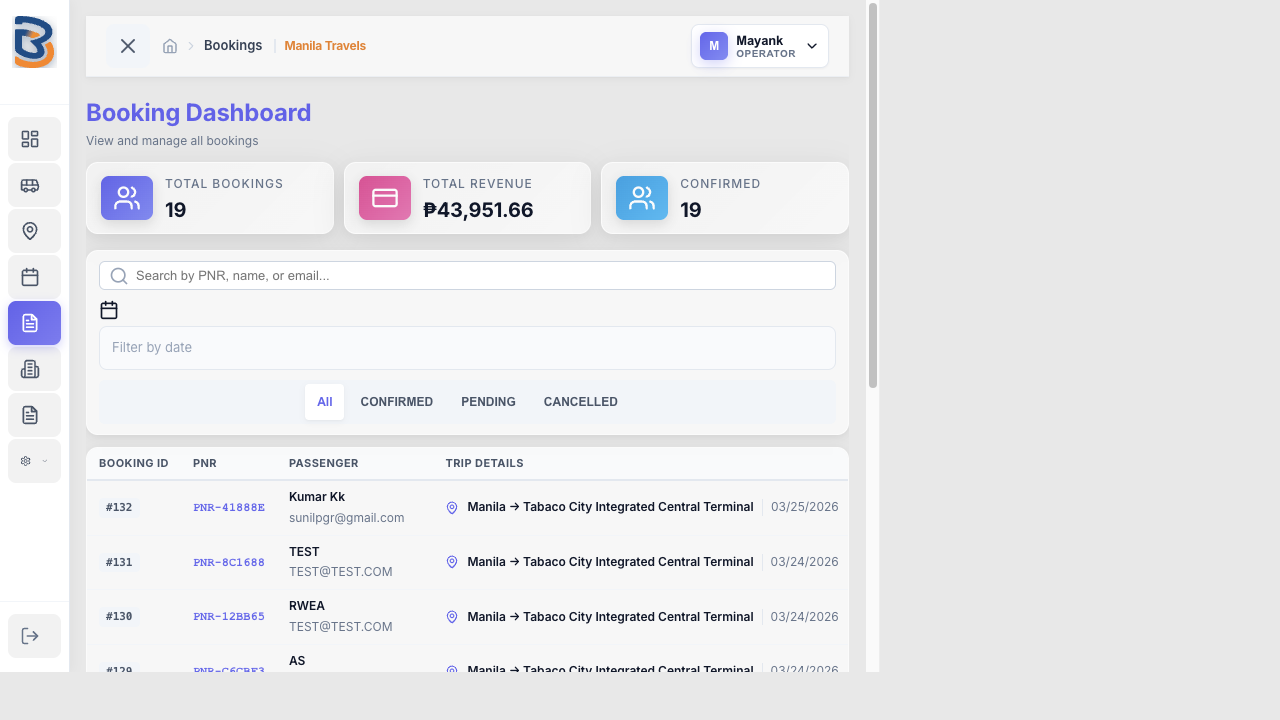The height and width of the screenshot is (720, 1280).
Task: Close the sidebar with the X button
Action: 128,46
